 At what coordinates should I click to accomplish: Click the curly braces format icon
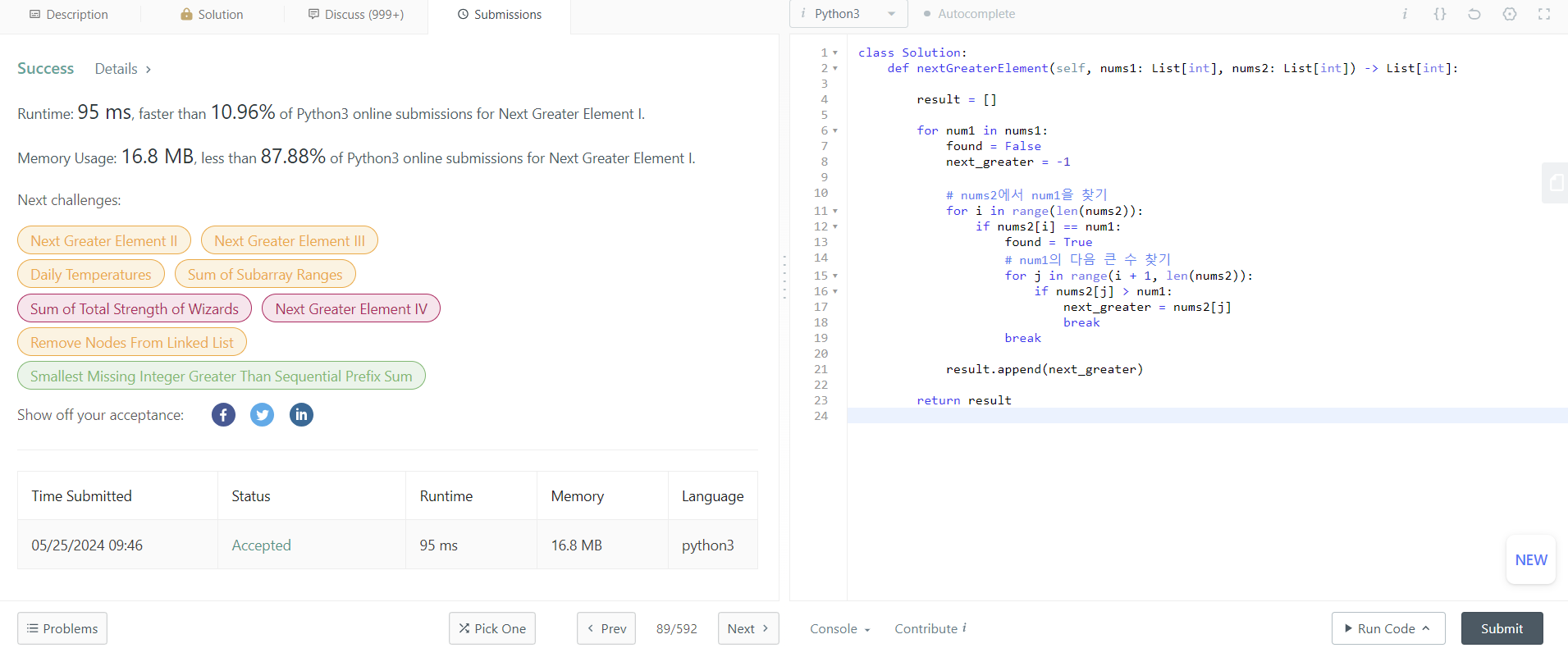point(1439,14)
